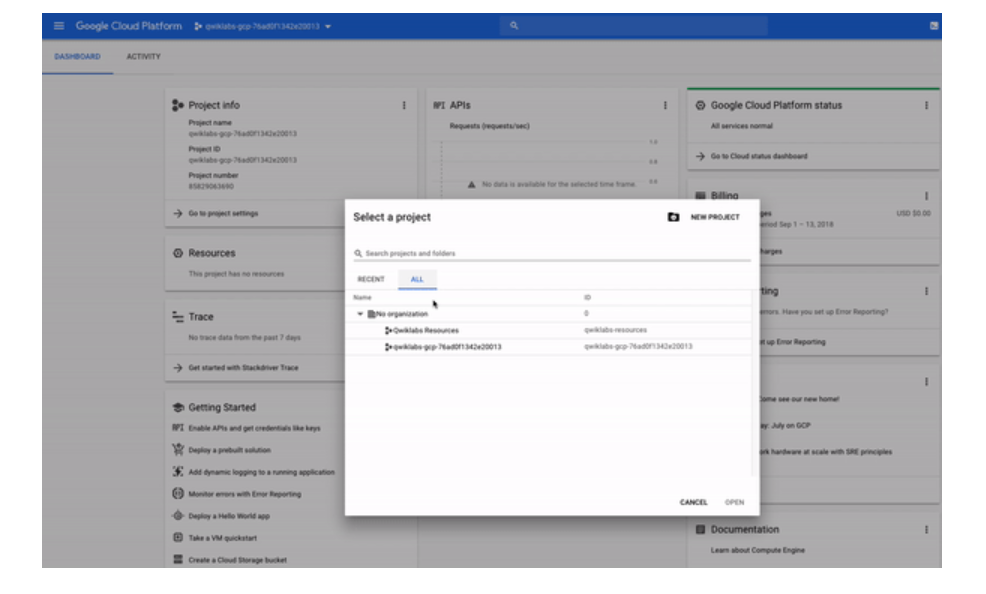
Task: Click the search magnifier icon in header
Action: point(514,26)
